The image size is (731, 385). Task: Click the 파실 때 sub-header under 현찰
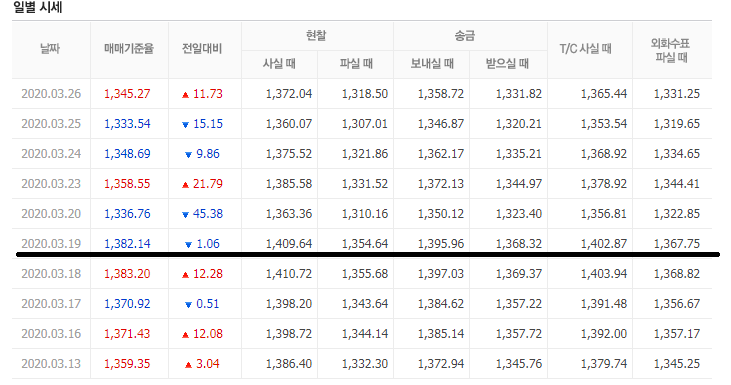(x=356, y=63)
